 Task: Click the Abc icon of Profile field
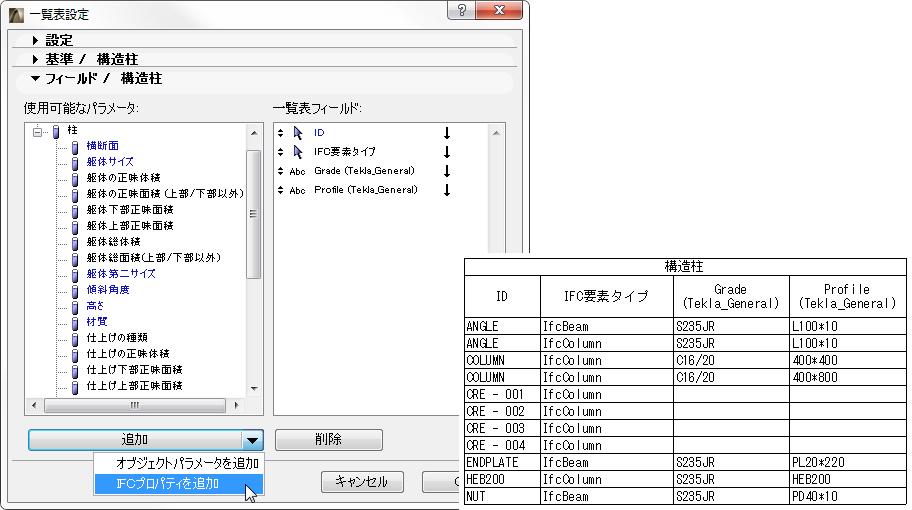click(x=297, y=191)
